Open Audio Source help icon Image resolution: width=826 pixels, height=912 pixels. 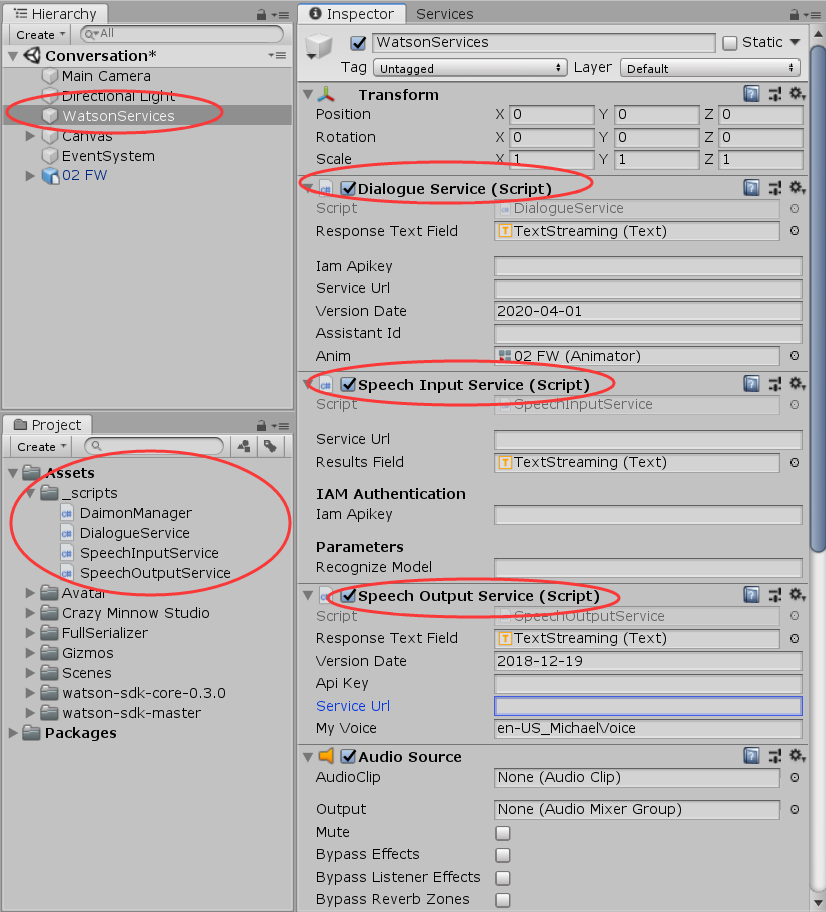[752, 757]
